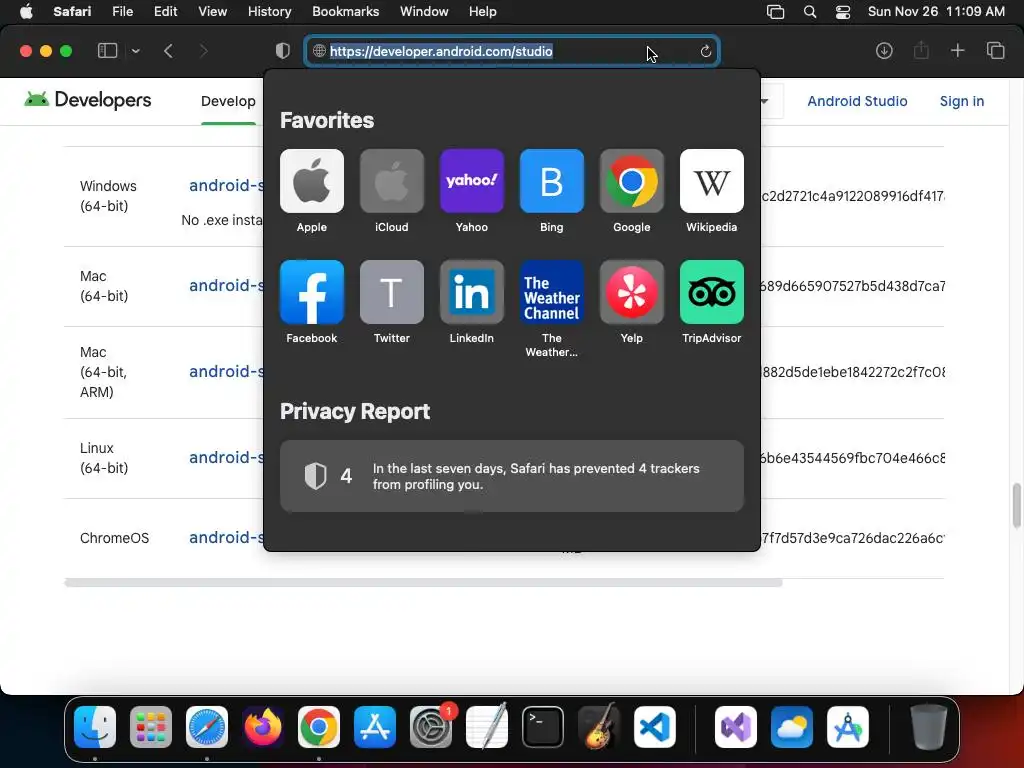This screenshot has width=1024, height=768.
Task: Select the Develop tab on Developers site
Action: [x=228, y=101]
